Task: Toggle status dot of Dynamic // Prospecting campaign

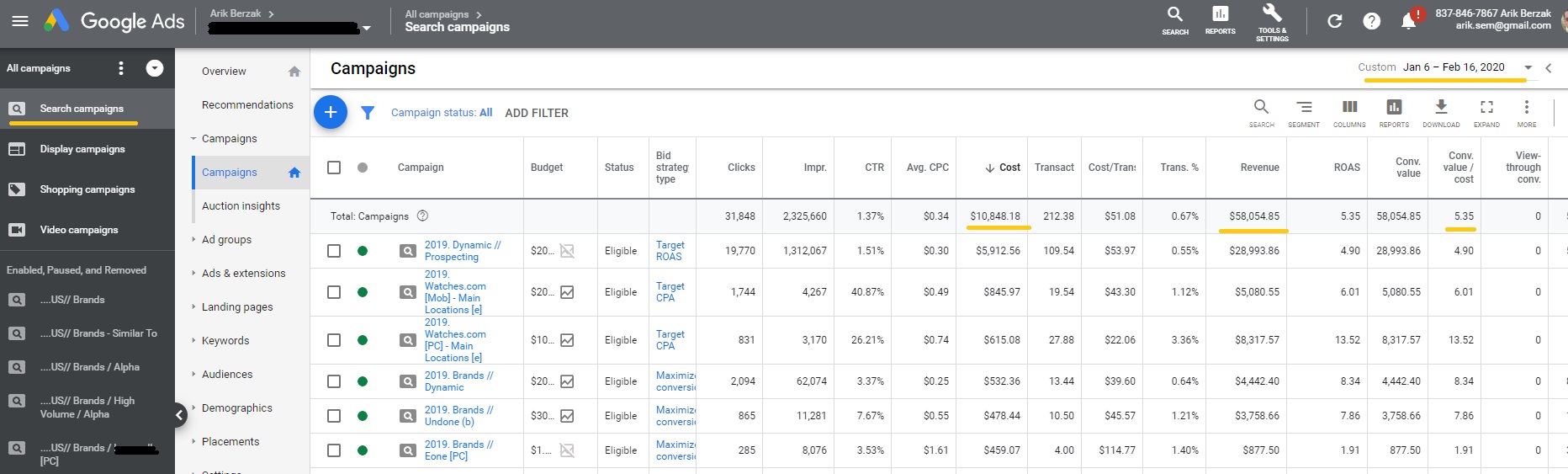Action: (363, 251)
